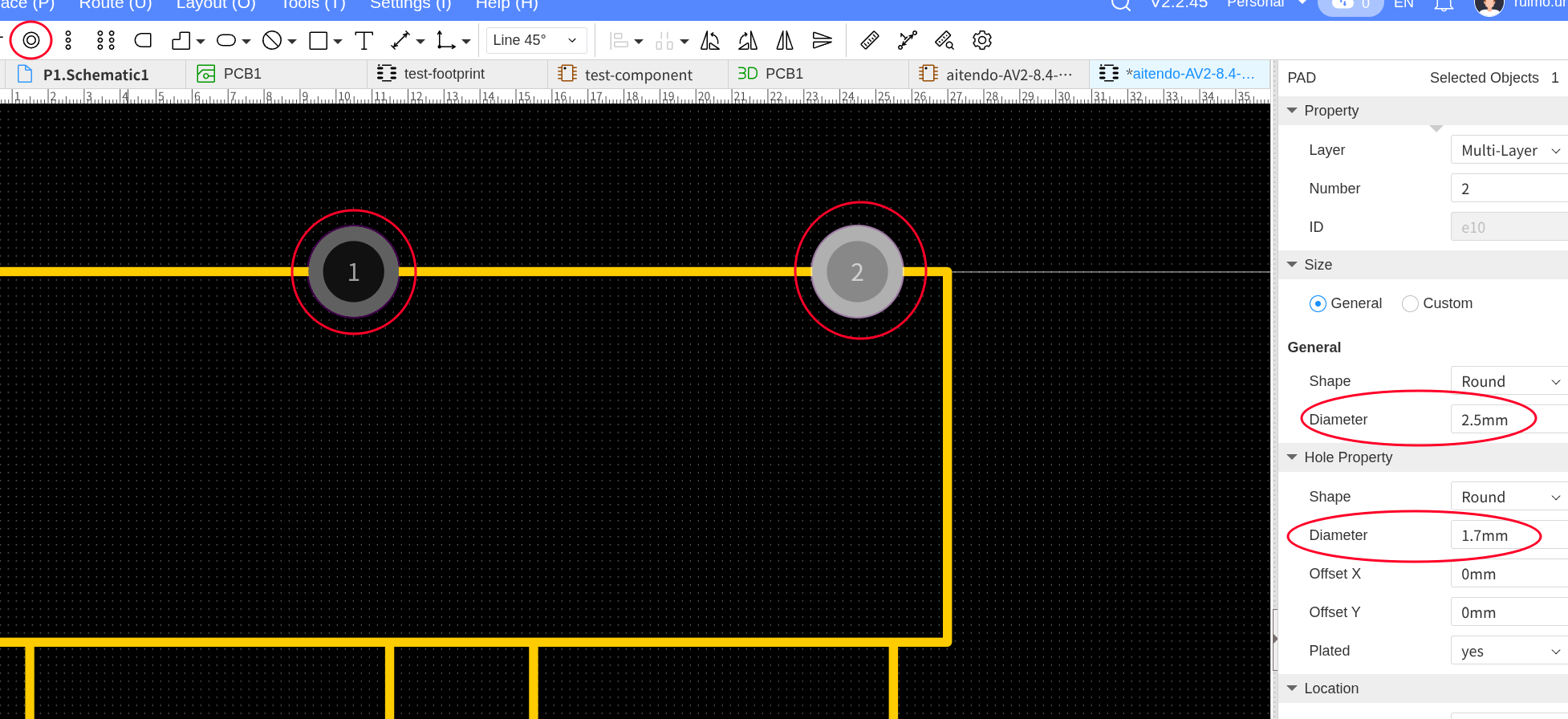This screenshot has height=719, width=1568.
Task: Select the dimension measurement line tool
Action: click(400, 40)
